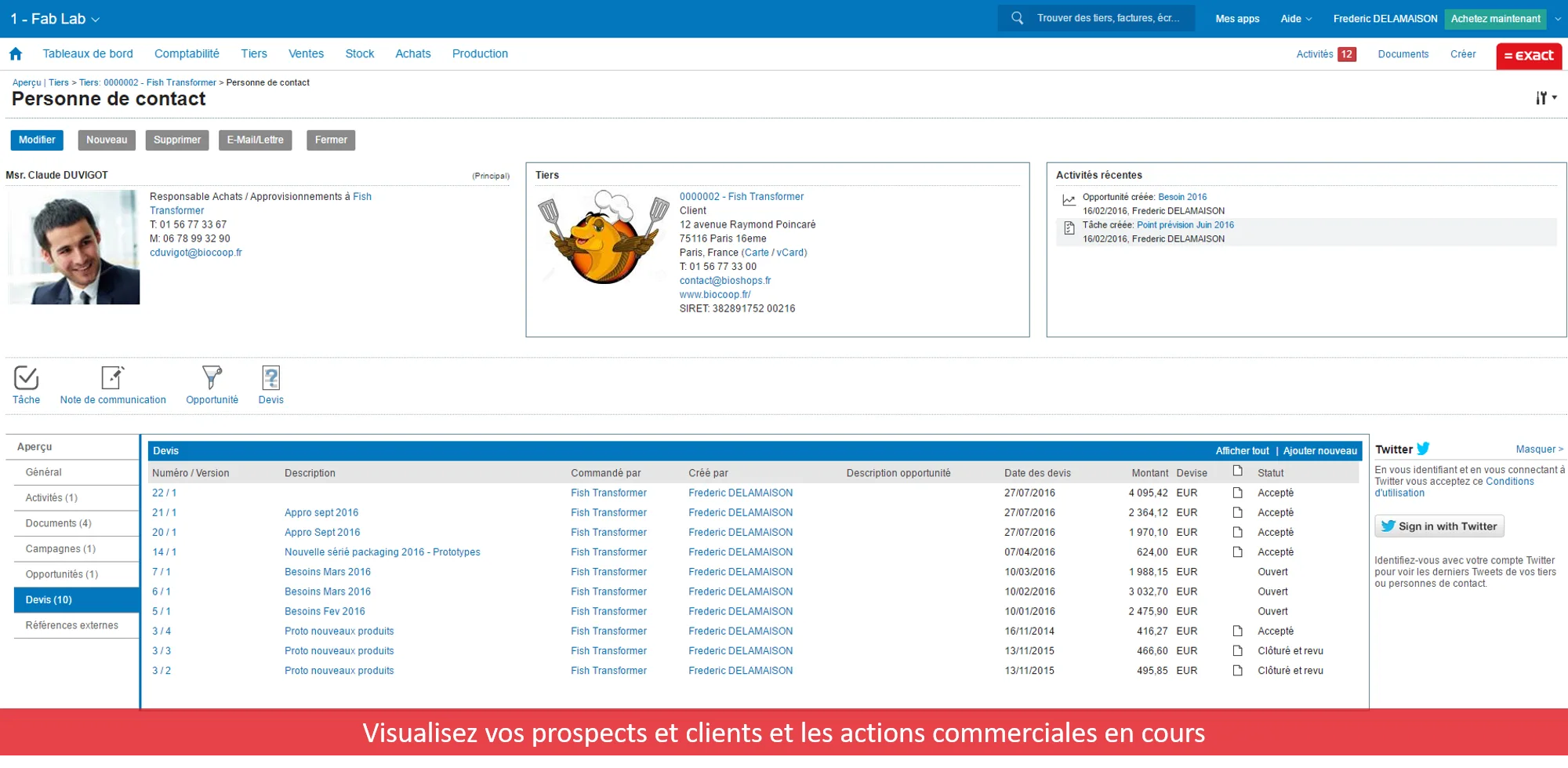Open the Documents link in header
The image size is (1568, 768).
[1403, 55]
